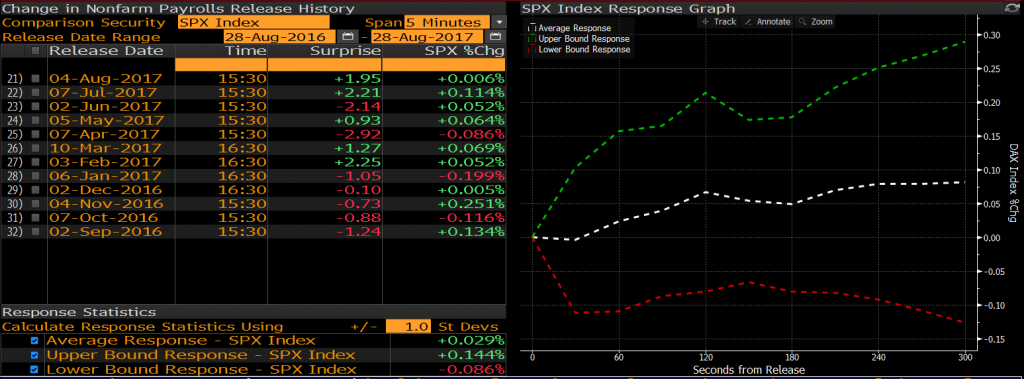Select row 30) 04-Nov-2016 release date
Image resolution: width=1024 pixels, height=379 pixels.
click(x=105, y=204)
